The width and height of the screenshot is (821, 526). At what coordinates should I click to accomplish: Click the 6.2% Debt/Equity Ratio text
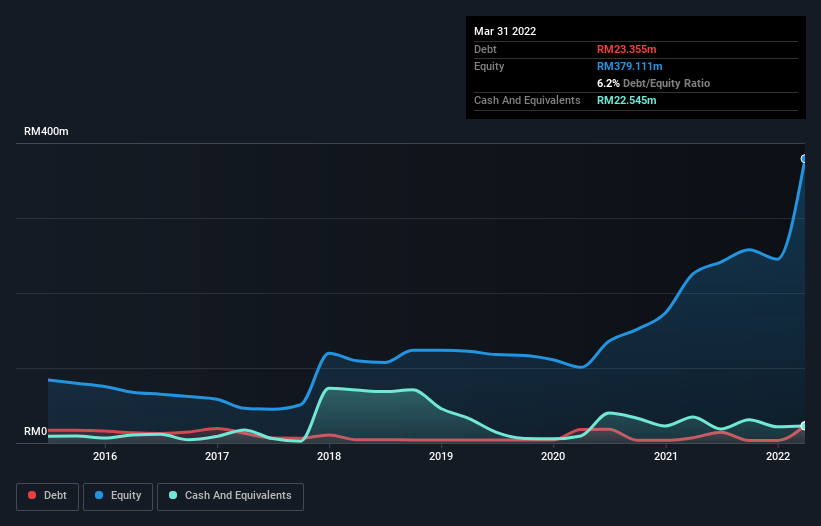click(653, 83)
